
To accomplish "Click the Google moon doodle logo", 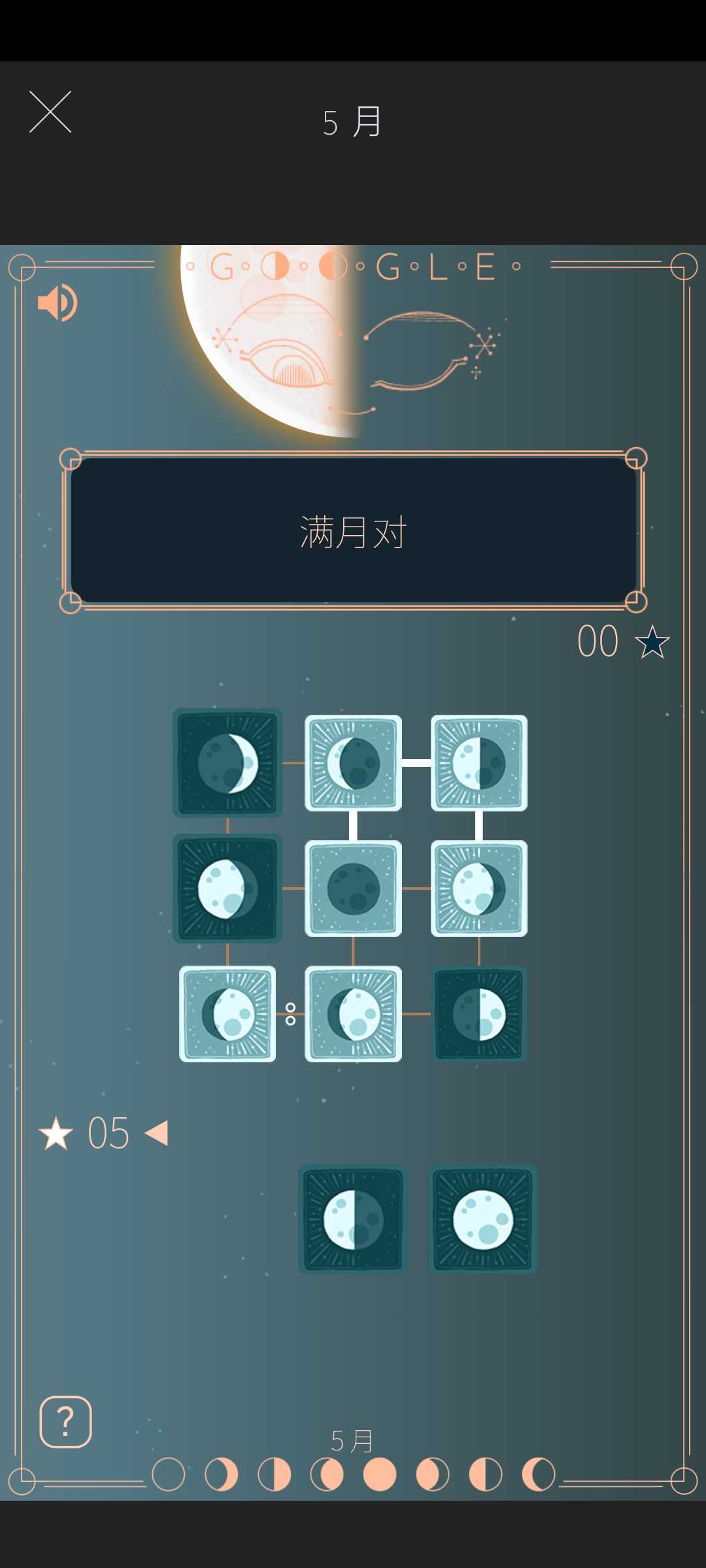I will pos(353,267).
